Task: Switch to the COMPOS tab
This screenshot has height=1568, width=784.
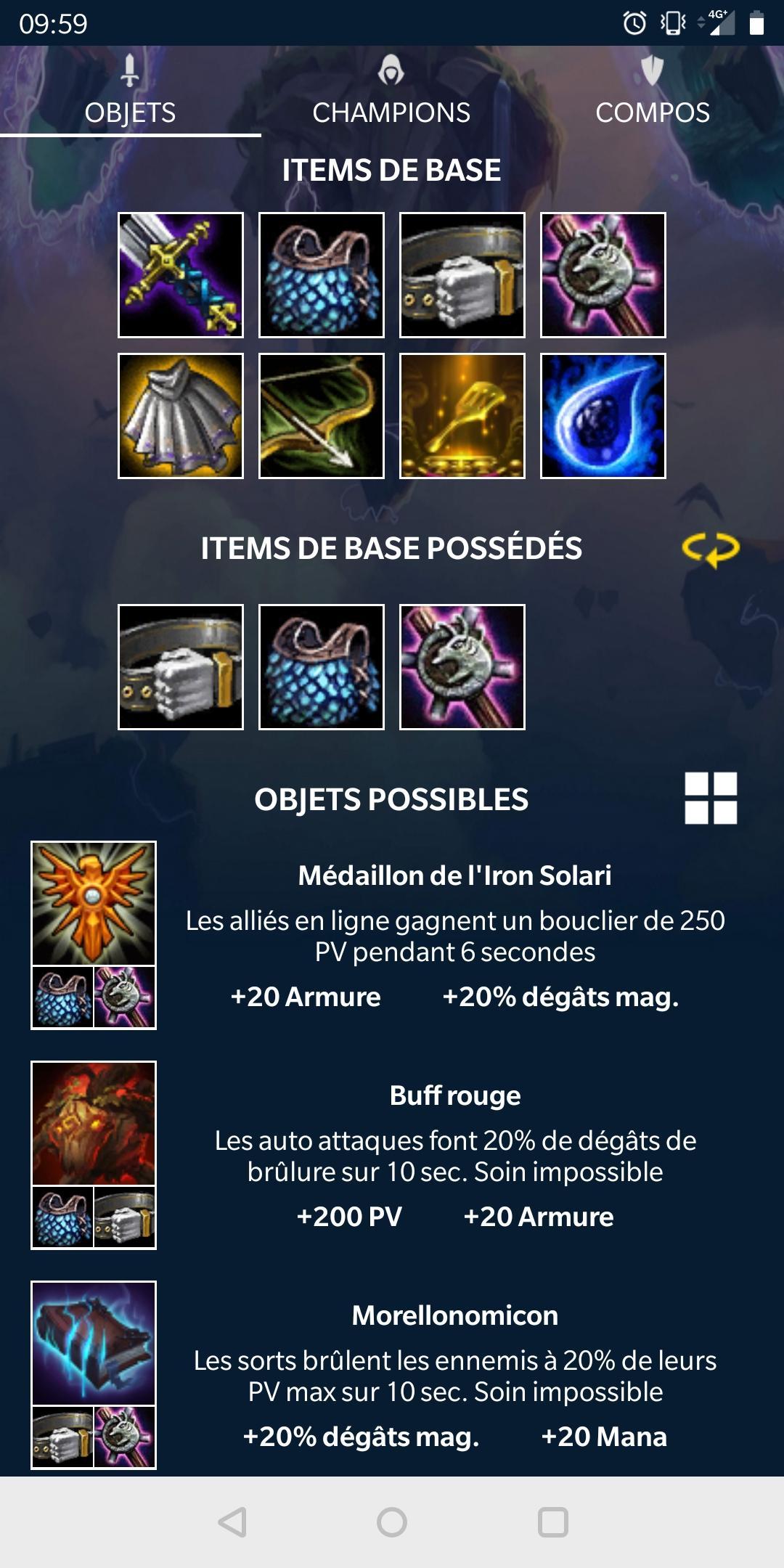Action: click(x=653, y=91)
